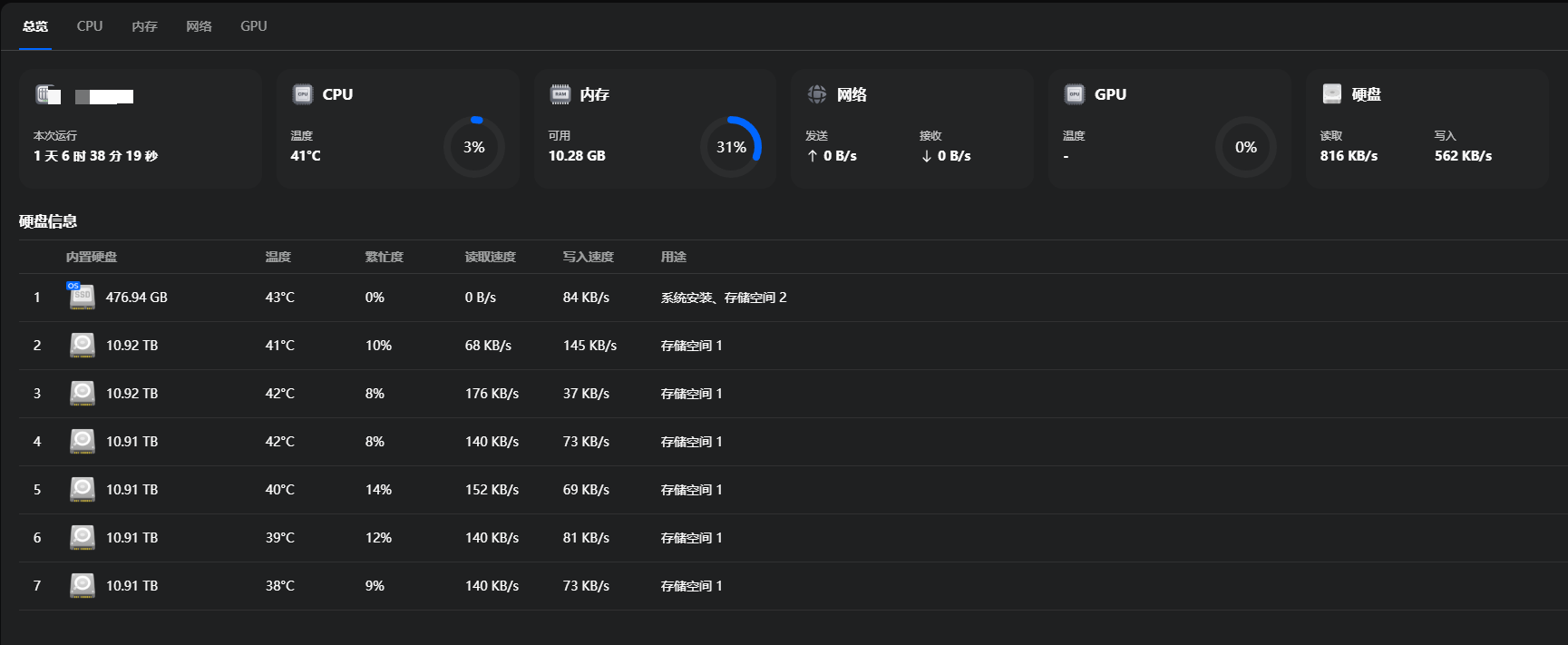The image size is (1568, 645).
Task: Click the disk icon in row 6
Action: 83,538
